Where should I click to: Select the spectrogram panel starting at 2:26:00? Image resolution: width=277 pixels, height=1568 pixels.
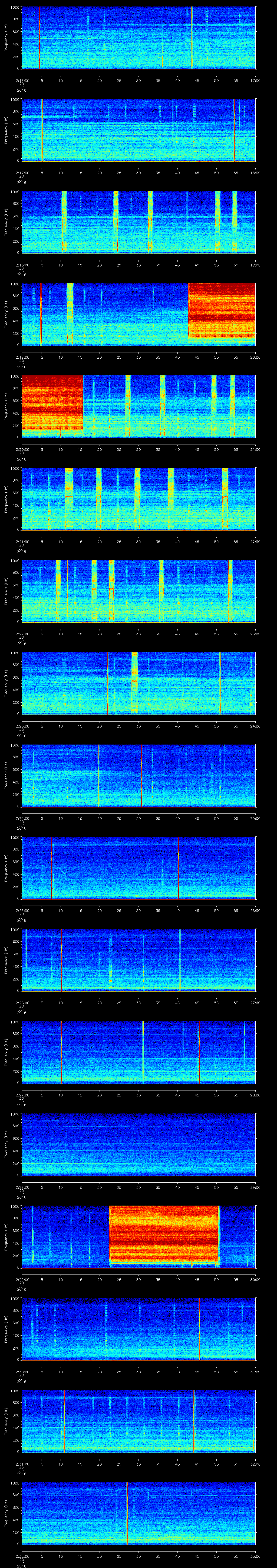tap(138, 960)
